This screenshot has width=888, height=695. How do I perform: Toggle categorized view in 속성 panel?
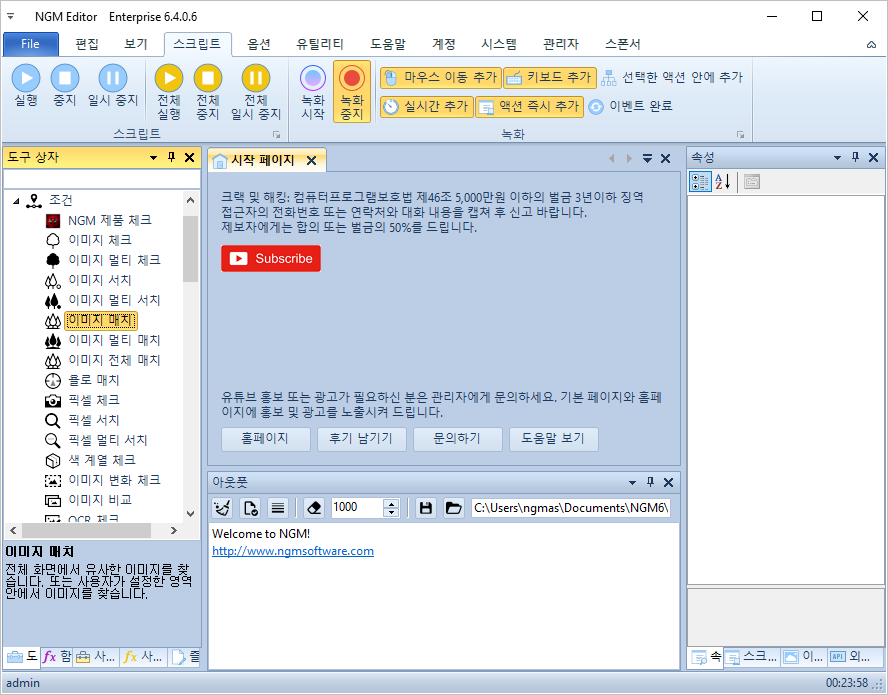(701, 182)
